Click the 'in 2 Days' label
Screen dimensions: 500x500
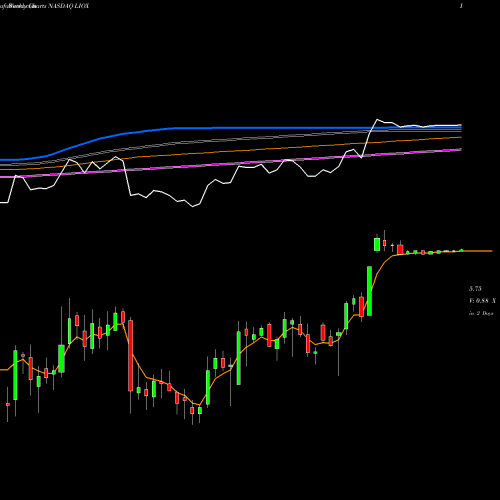pos(481,313)
